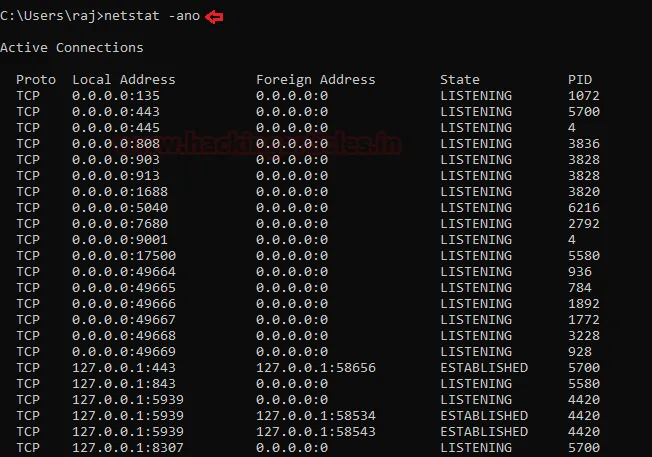Image resolution: width=652 pixels, height=457 pixels.
Task: Click the 'Foreign Address' column header
Action: pyautogui.click(x=316, y=80)
